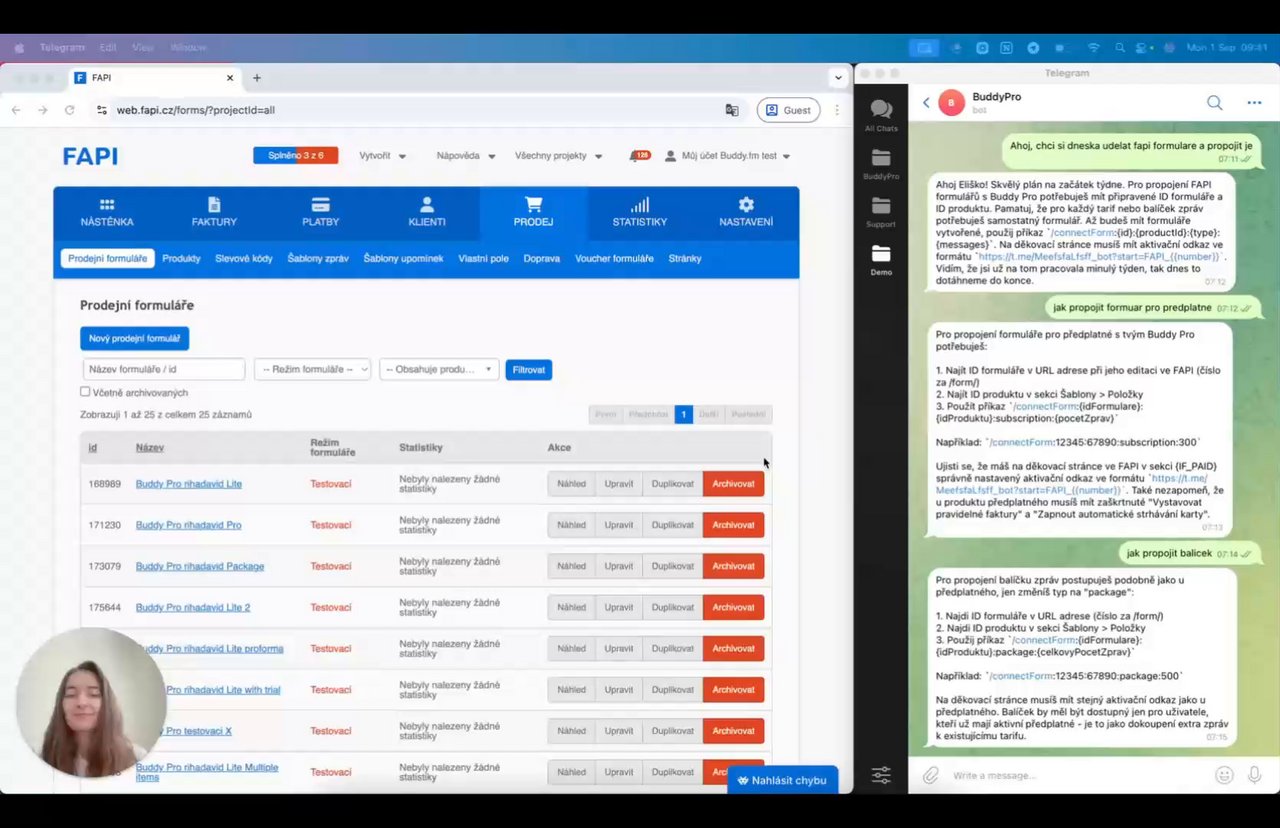
Task: Click the browser translate page icon
Action: (732, 110)
